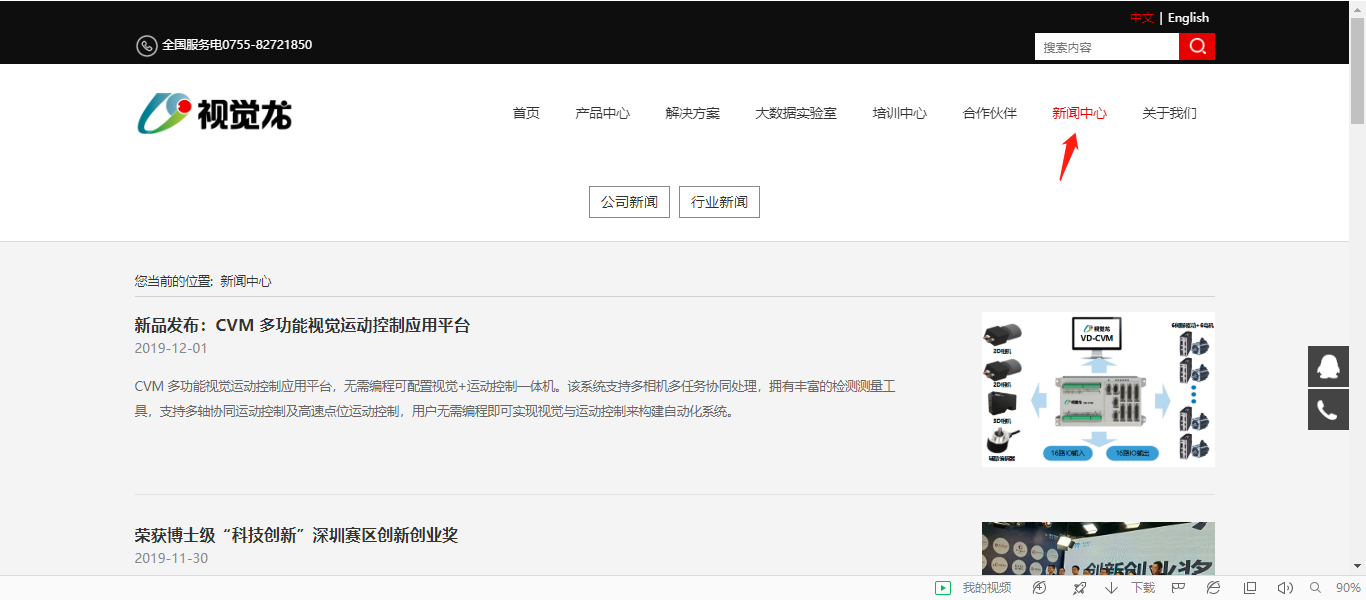This screenshot has height=600, width=1366.
Task: Open the phone contact side widget
Action: pyautogui.click(x=1328, y=410)
